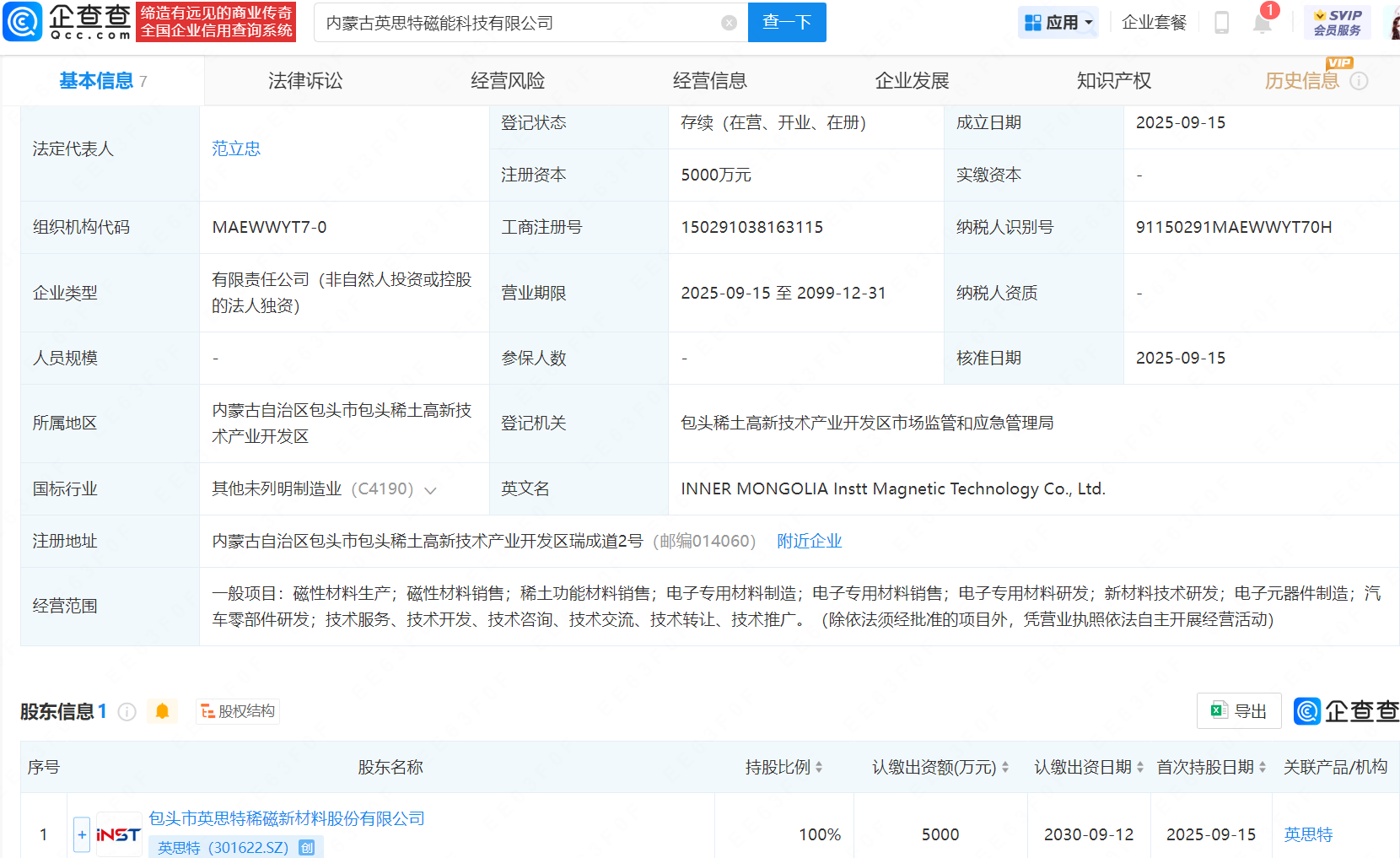
Task: Open the 企业套餐 link
Action: (x=1154, y=23)
